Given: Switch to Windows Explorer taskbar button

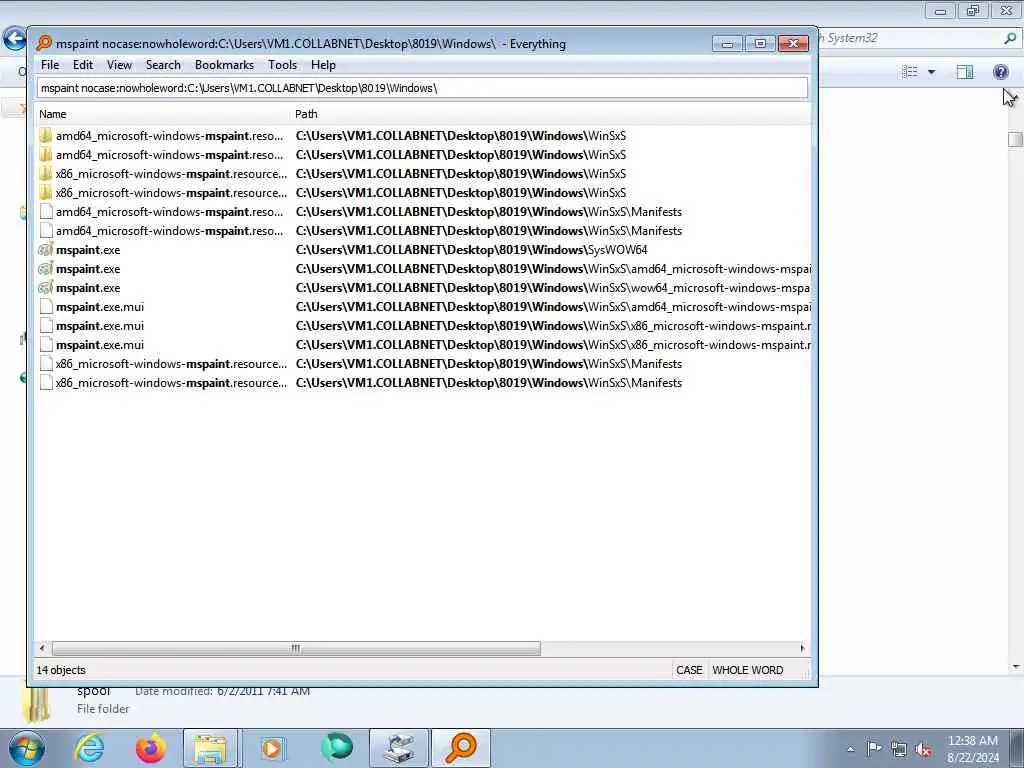Looking at the screenshot, I should tap(210, 748).
